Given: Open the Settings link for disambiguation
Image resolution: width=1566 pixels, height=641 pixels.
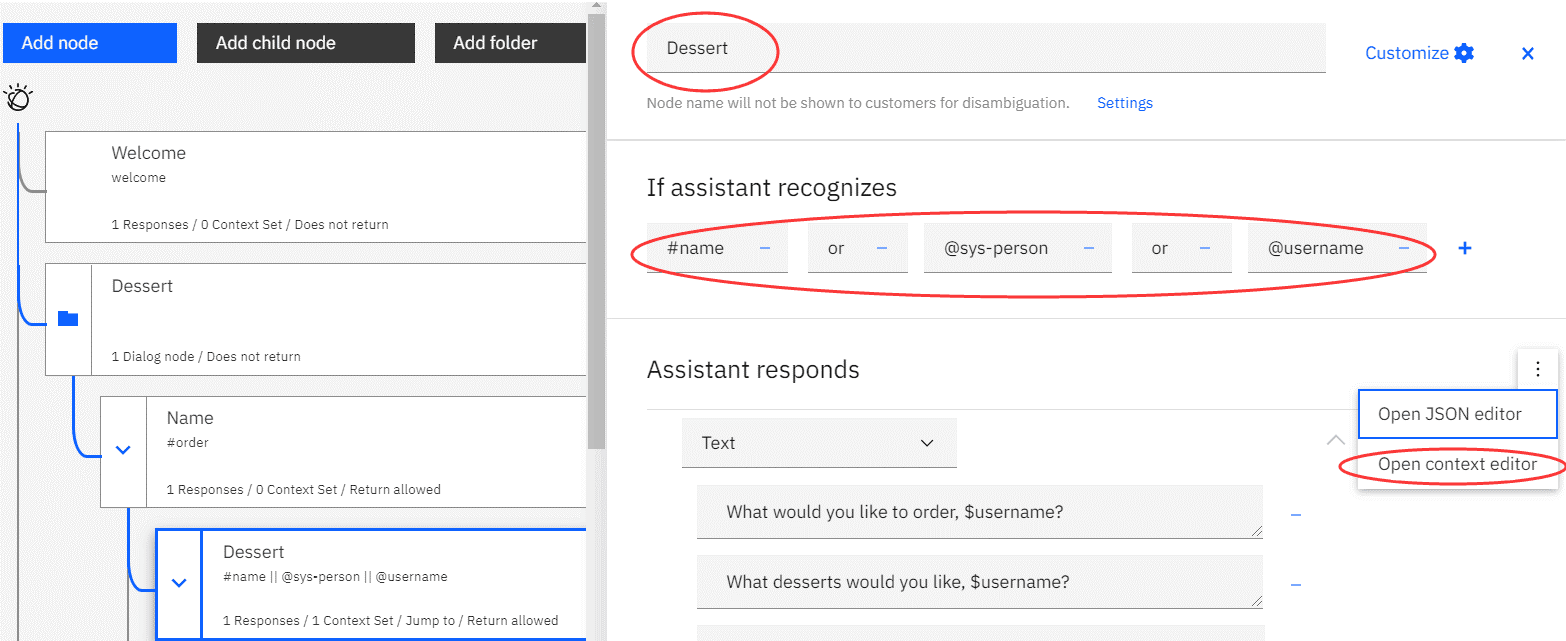Looking at the screenshot, I should point(1124,103).
